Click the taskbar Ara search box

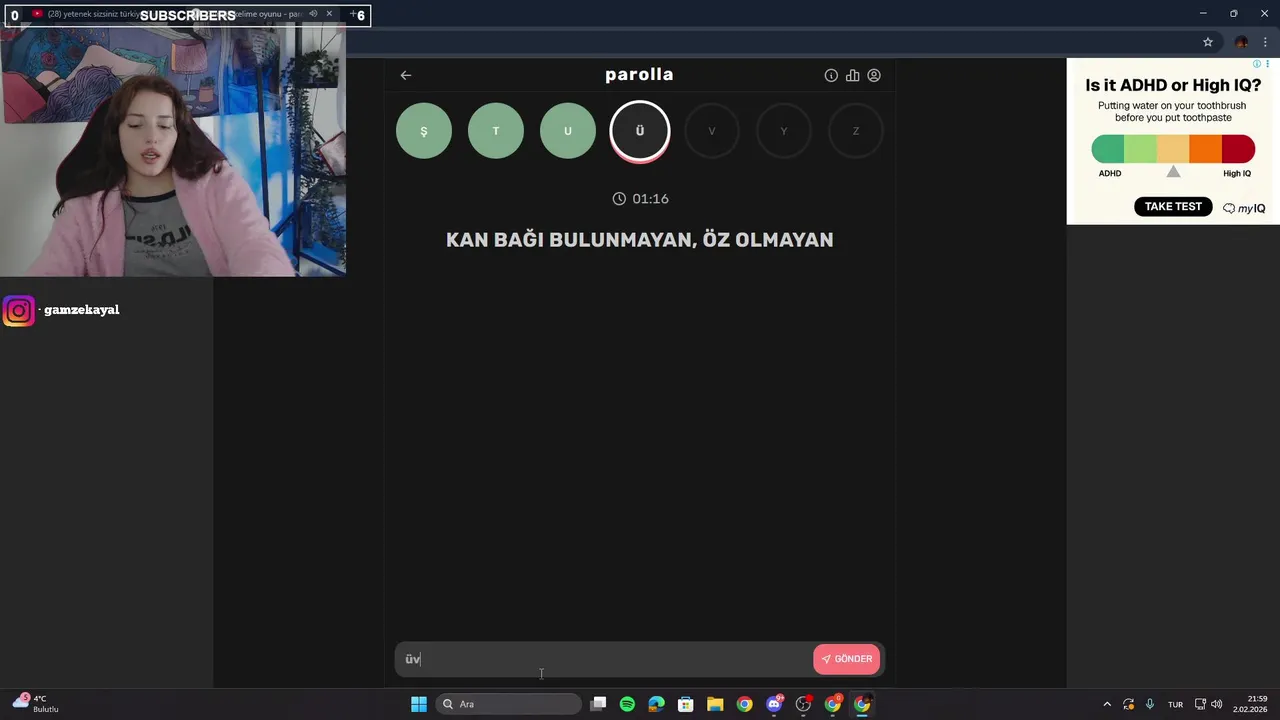click(509, 704)
